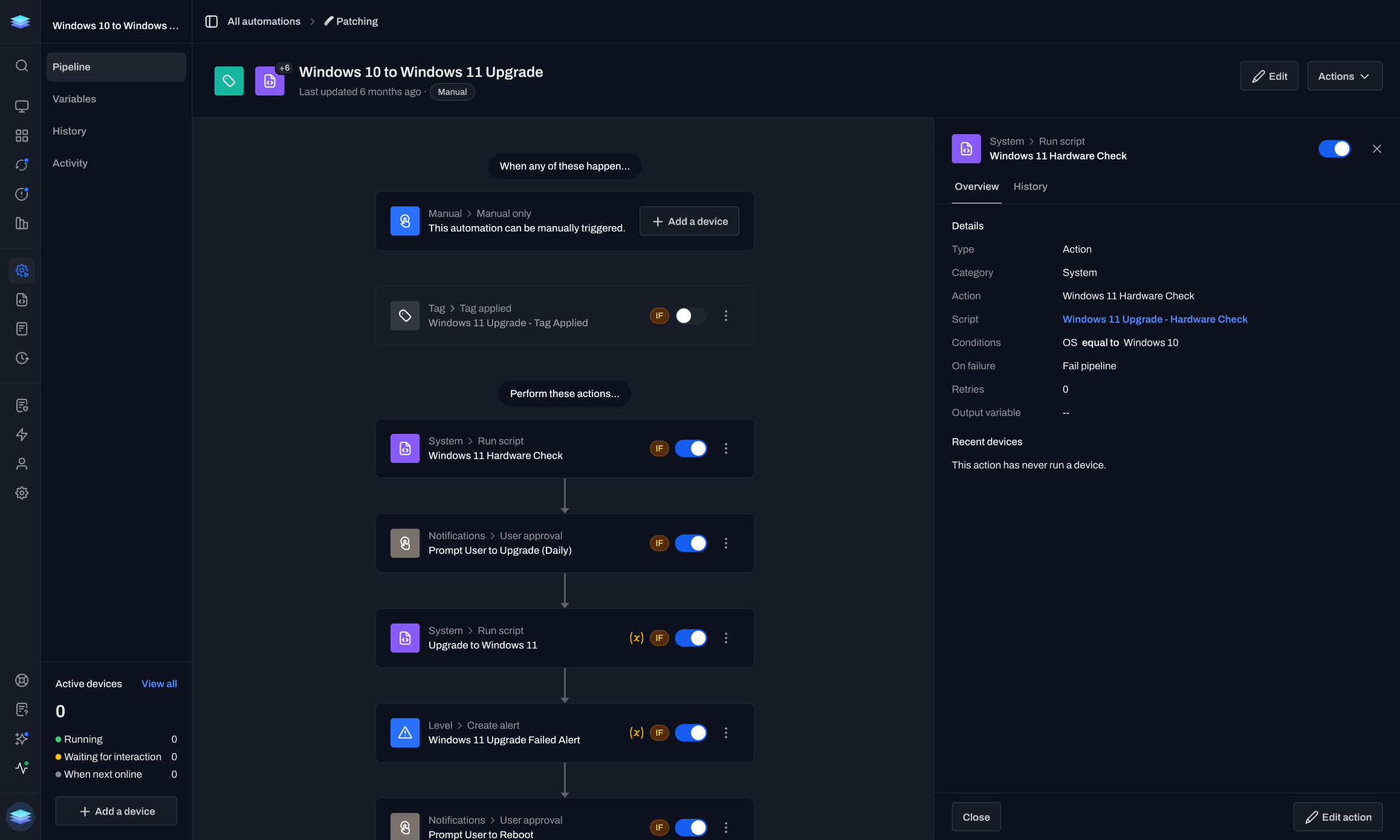Open the devices monitor icon in the rail
1400x840 pixels.
(x=22, y=107)
